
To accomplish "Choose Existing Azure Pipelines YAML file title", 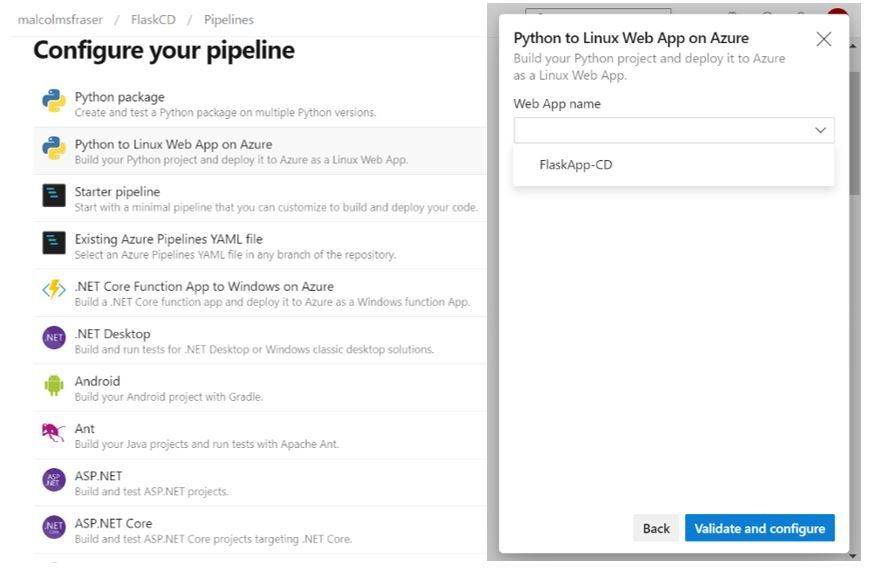I will 169,239.
